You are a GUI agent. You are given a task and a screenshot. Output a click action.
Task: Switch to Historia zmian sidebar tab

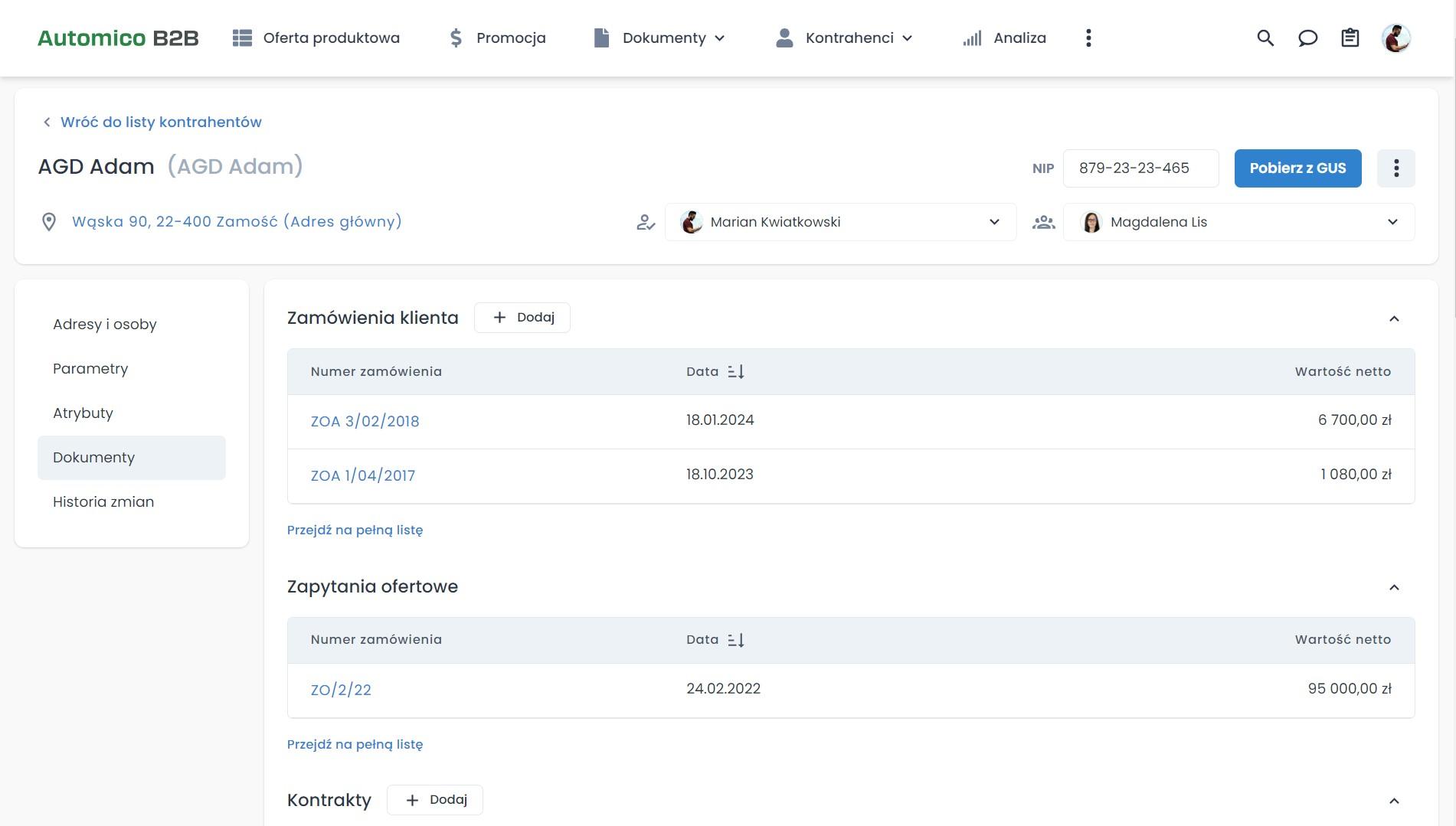103,502
